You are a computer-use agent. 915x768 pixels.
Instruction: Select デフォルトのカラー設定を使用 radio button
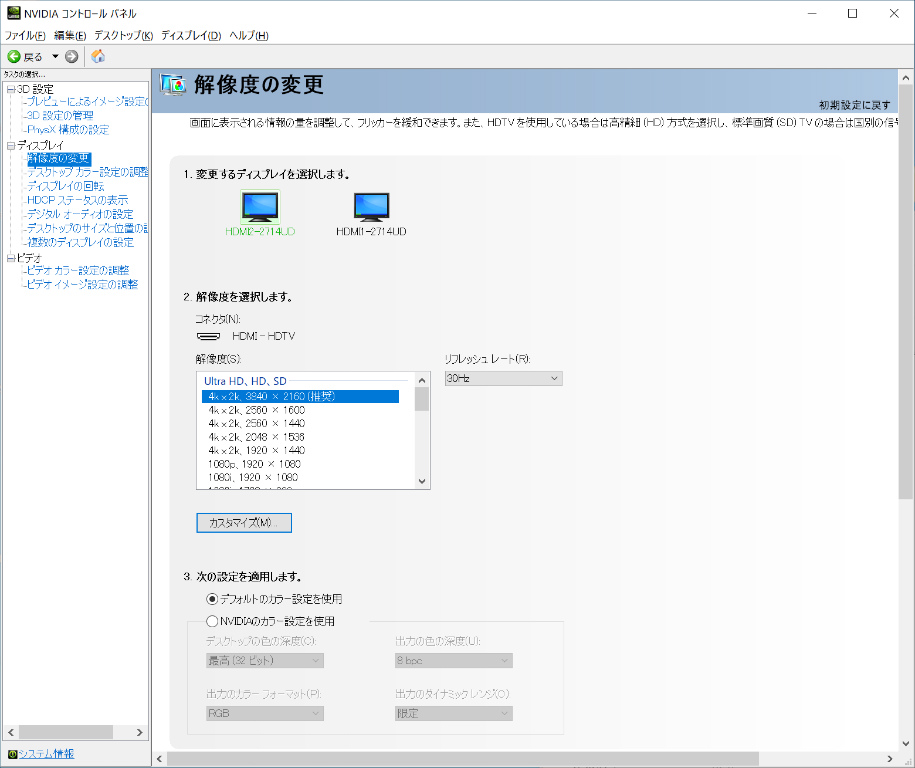click(x=212, y=599)
